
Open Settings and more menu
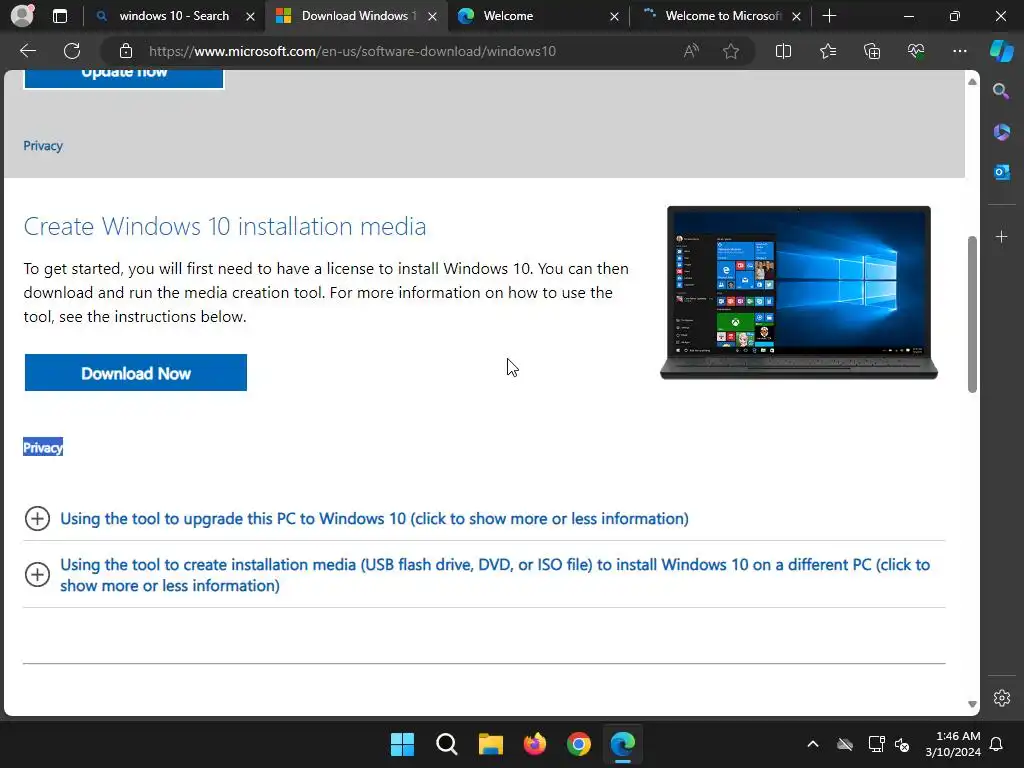tap(959, 51)
